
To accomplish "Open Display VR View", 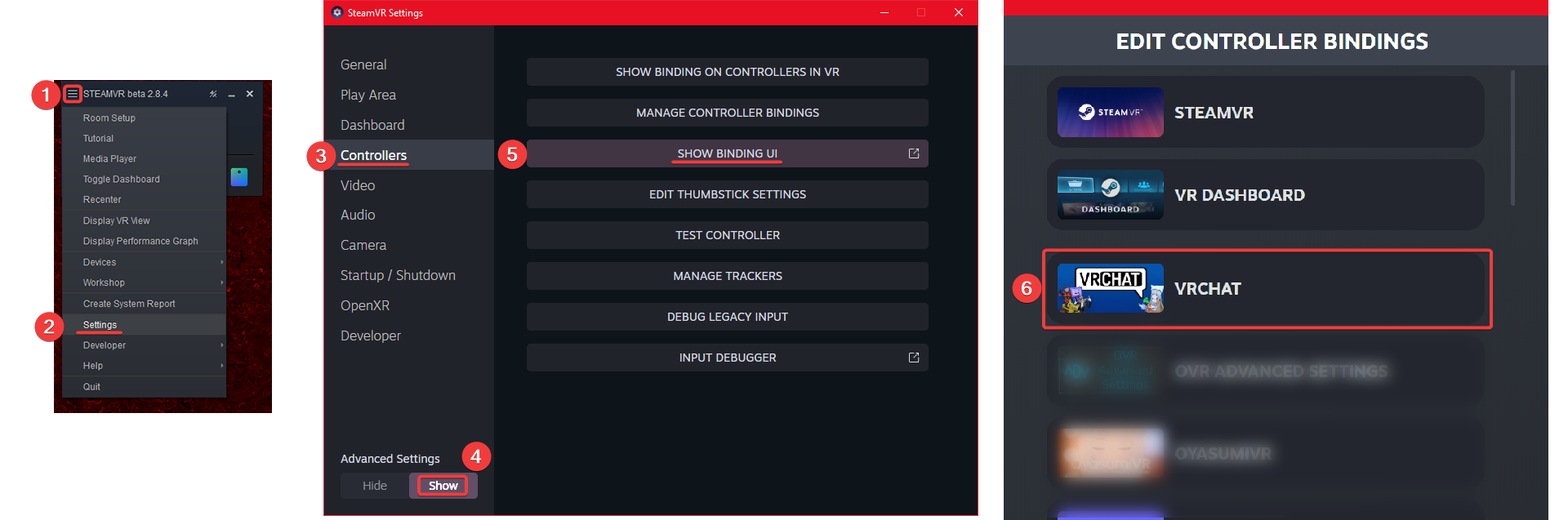I will (144, 220).
